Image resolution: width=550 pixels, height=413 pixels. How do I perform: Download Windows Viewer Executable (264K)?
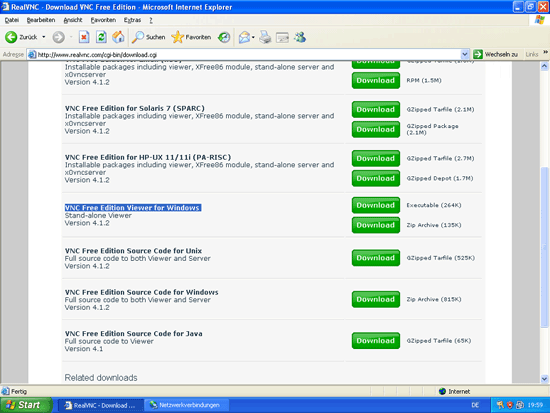click(x=376, y=205)
